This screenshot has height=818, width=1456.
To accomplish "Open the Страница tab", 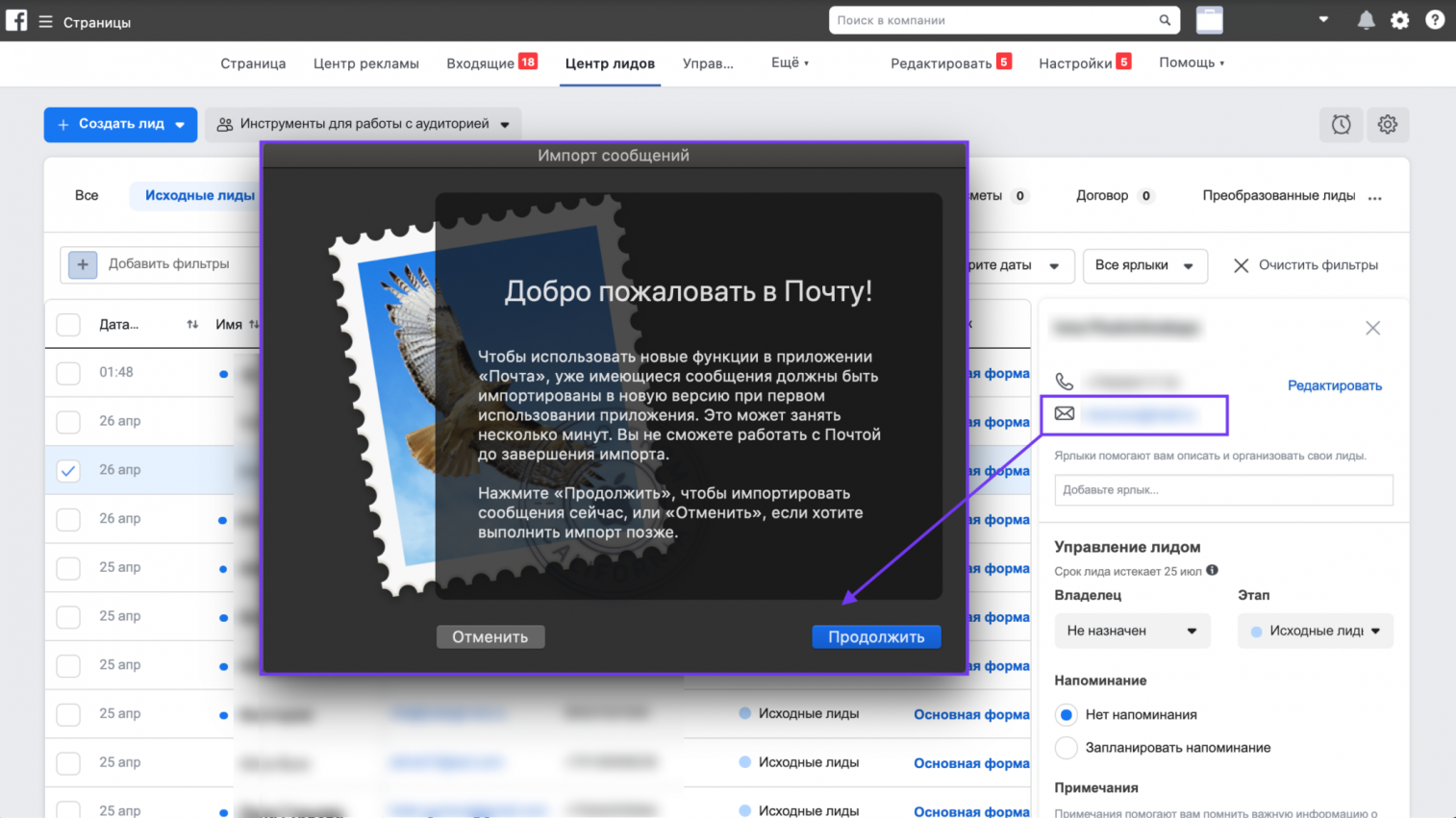I will [x=253, y=63].
